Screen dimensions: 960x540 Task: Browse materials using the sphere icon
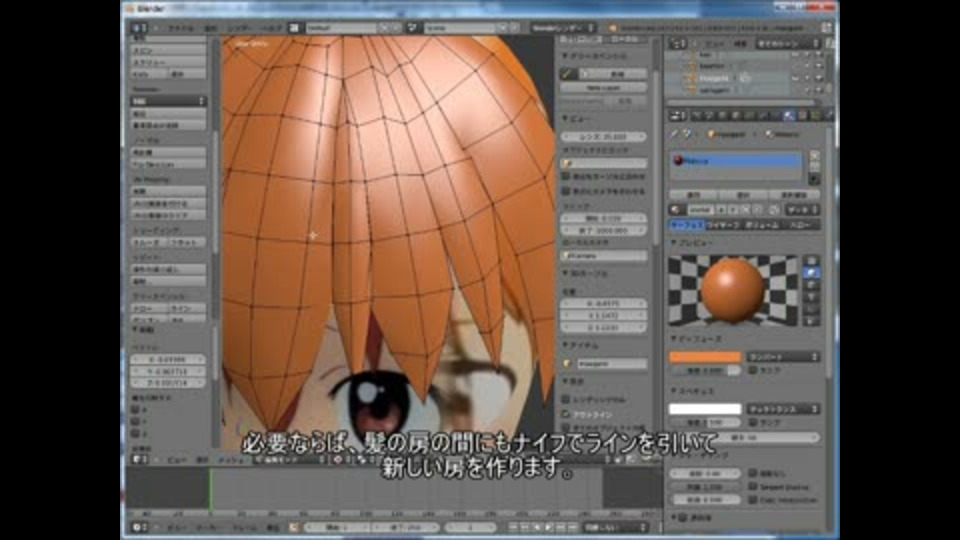pyautogui.click(x=676, y=210)
